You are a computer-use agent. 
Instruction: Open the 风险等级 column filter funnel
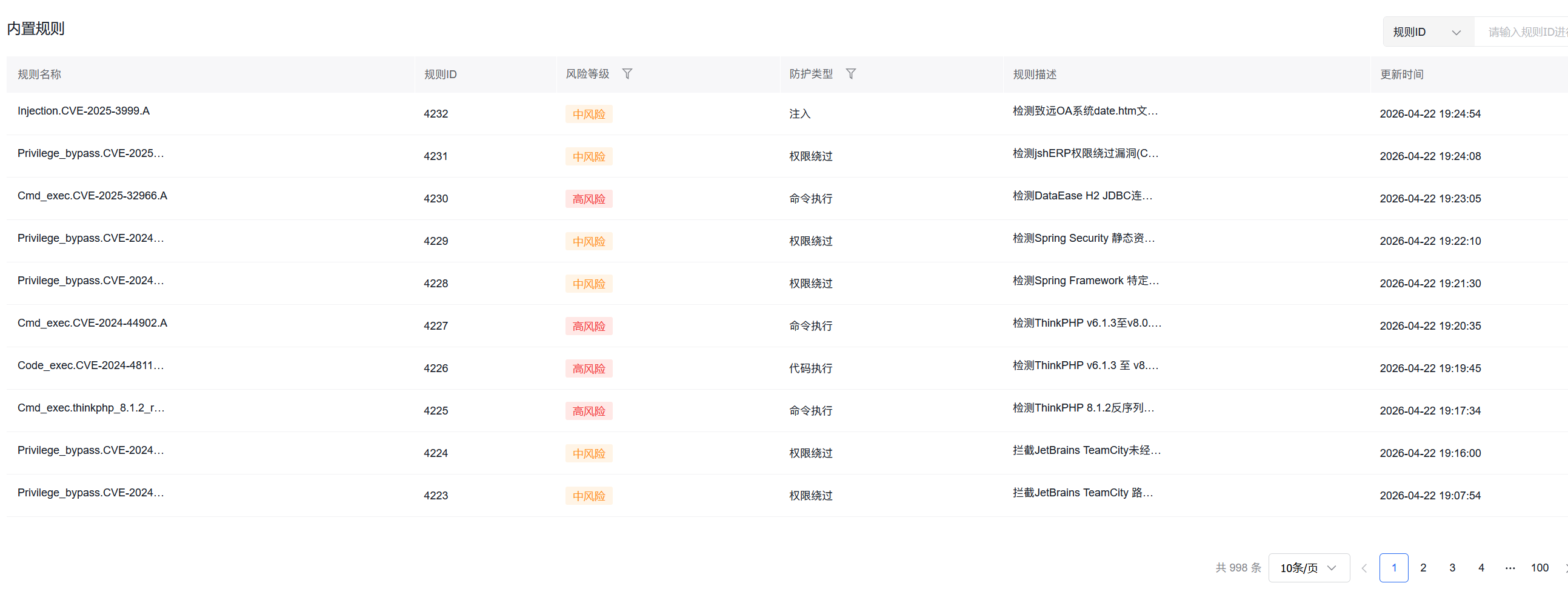coord(627,73)
